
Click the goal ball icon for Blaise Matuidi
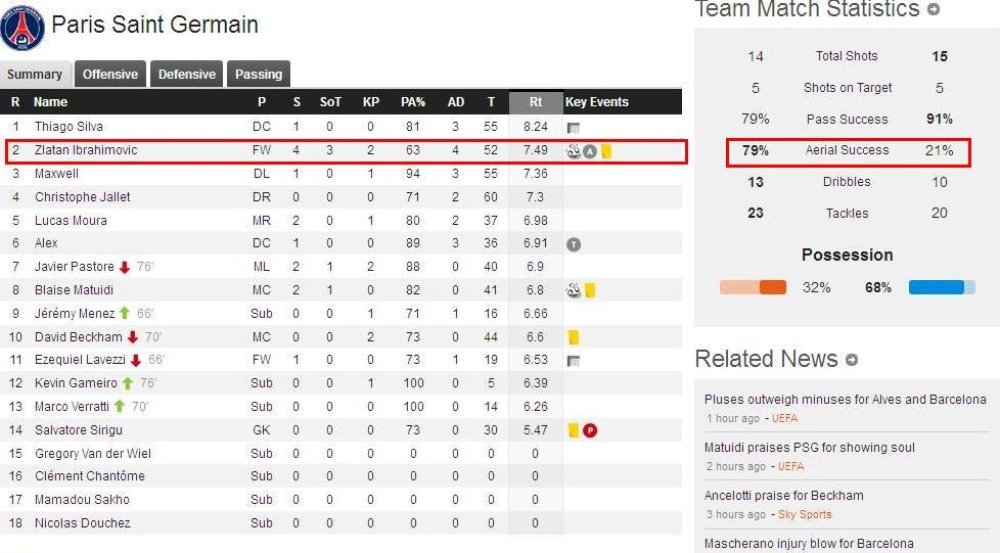573,291
